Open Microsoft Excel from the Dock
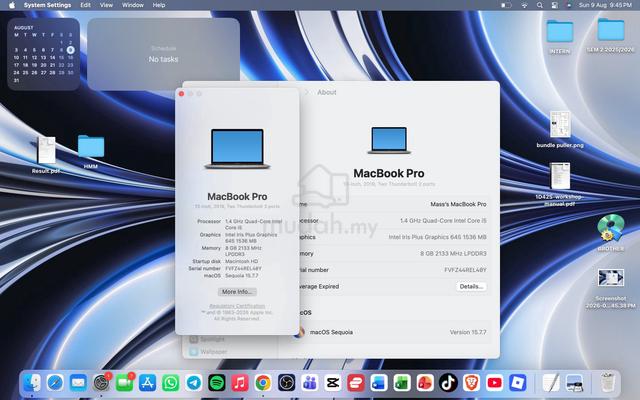The width and height of the screenshot is (640, 400). coord(402,383)
